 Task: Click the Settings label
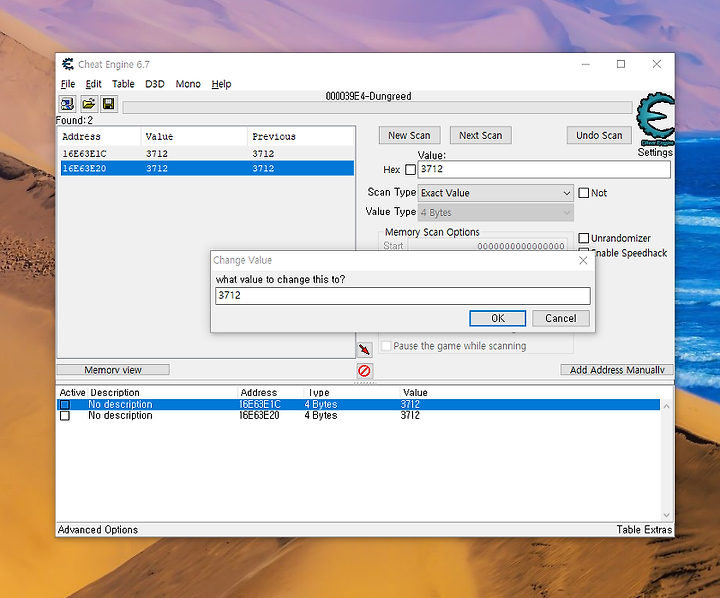[655, 152]
